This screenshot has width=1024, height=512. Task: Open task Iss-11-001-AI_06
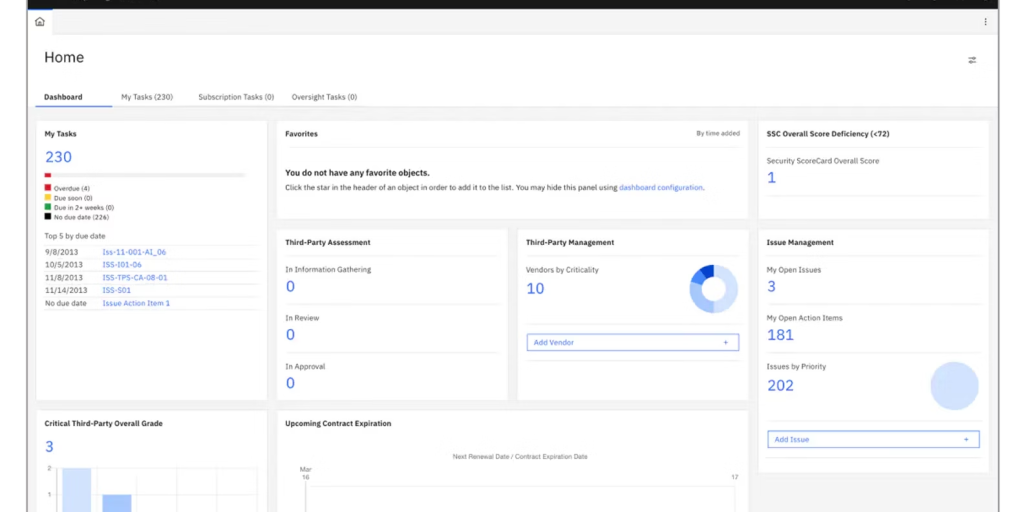tap(134, 252)
